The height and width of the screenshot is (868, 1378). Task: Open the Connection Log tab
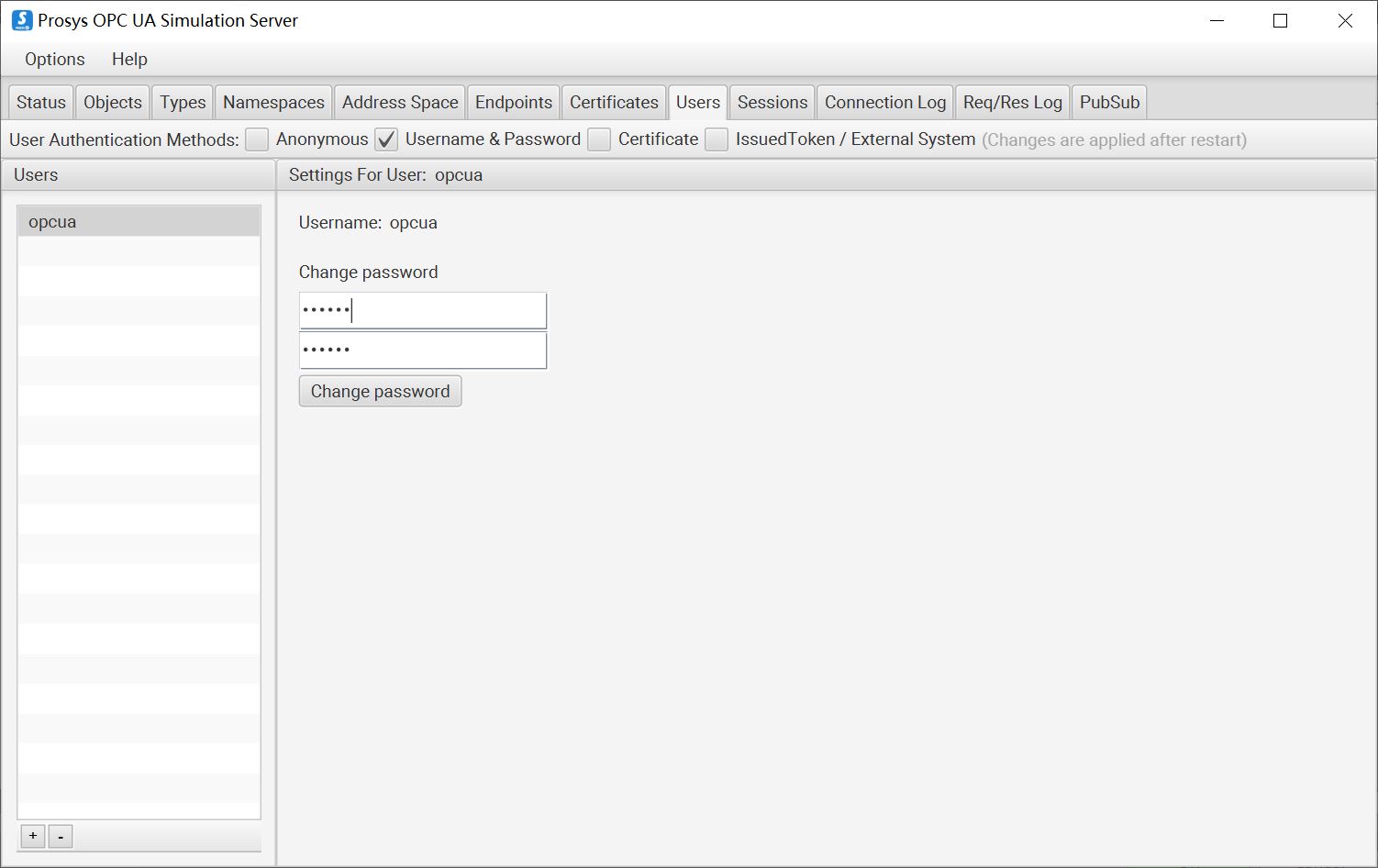coord(883,102)
